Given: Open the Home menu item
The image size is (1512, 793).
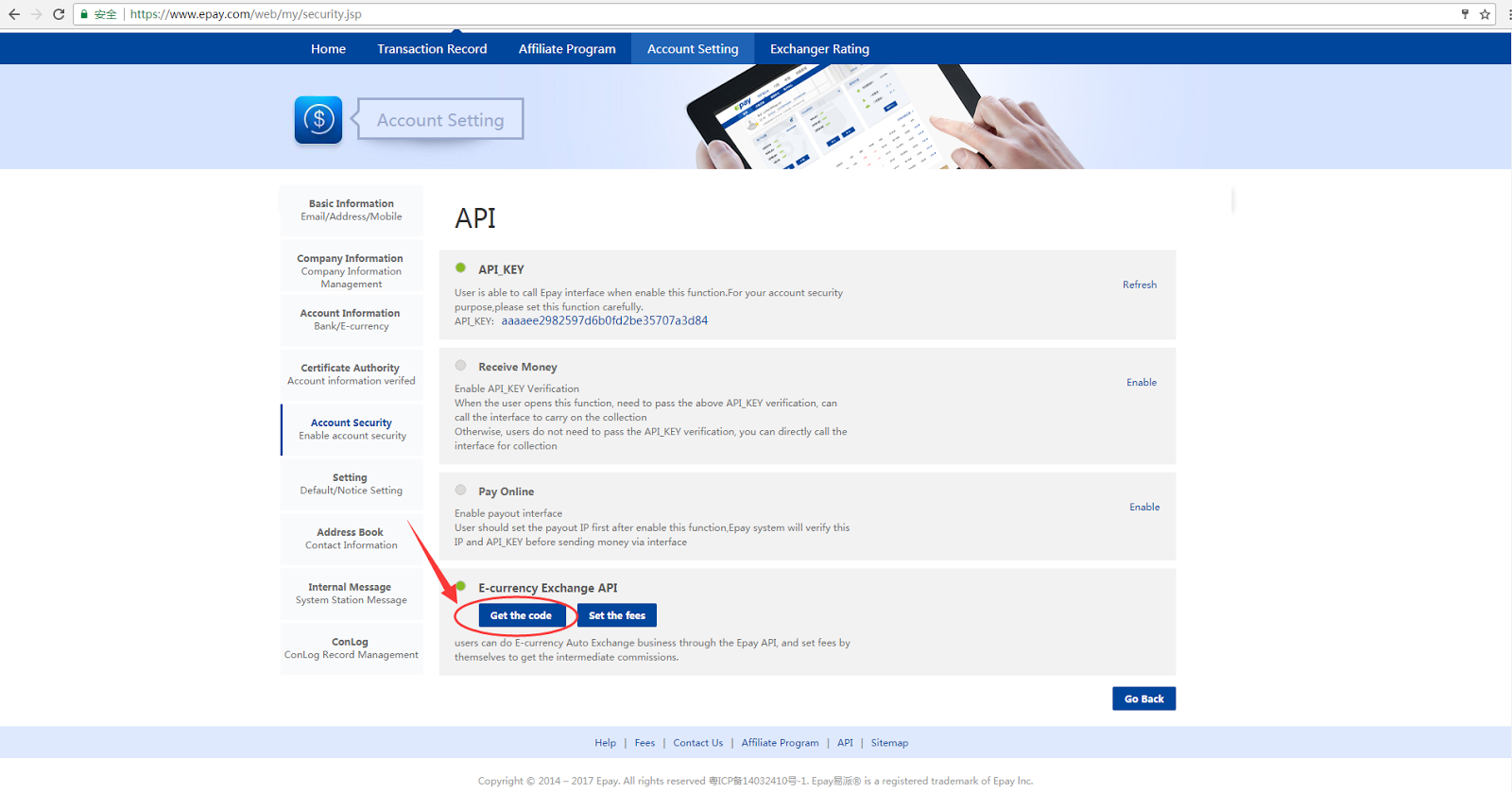Looking at the screenshot, I should click(328, 49).
